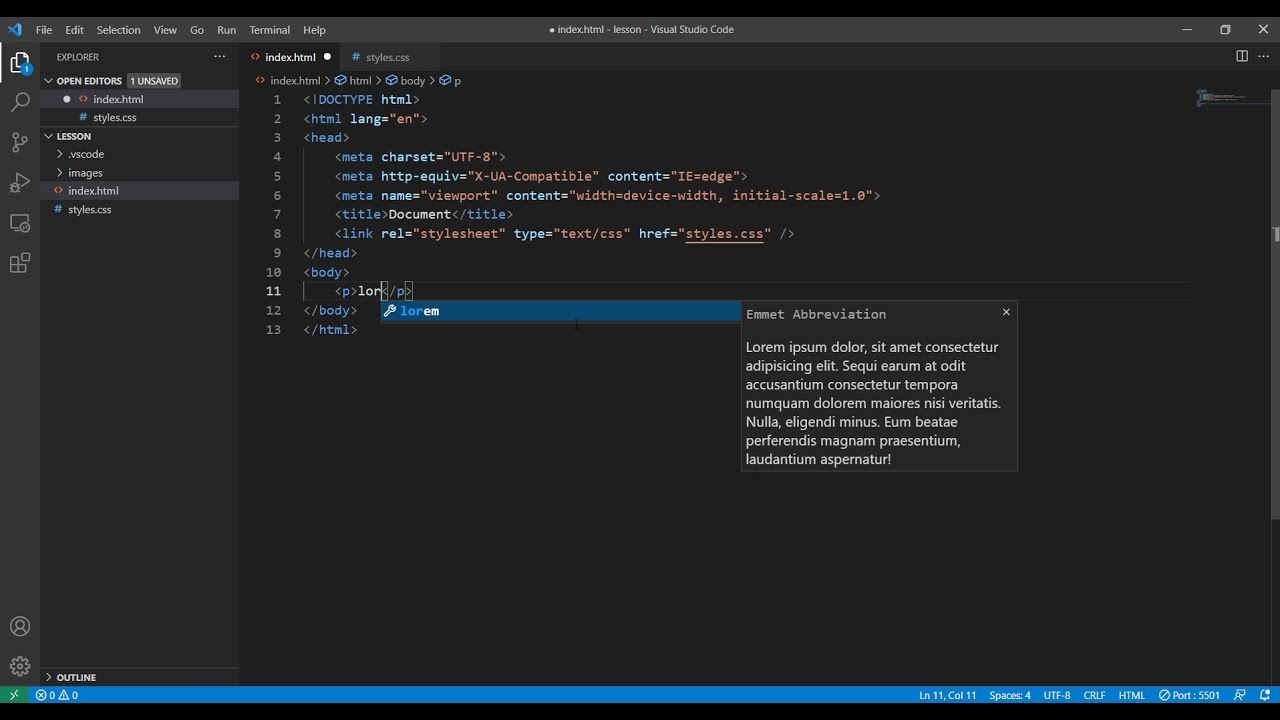1280x720 pixels.
Task: Accept the lorem Emmet suggestion
Action: click(561, 311)
